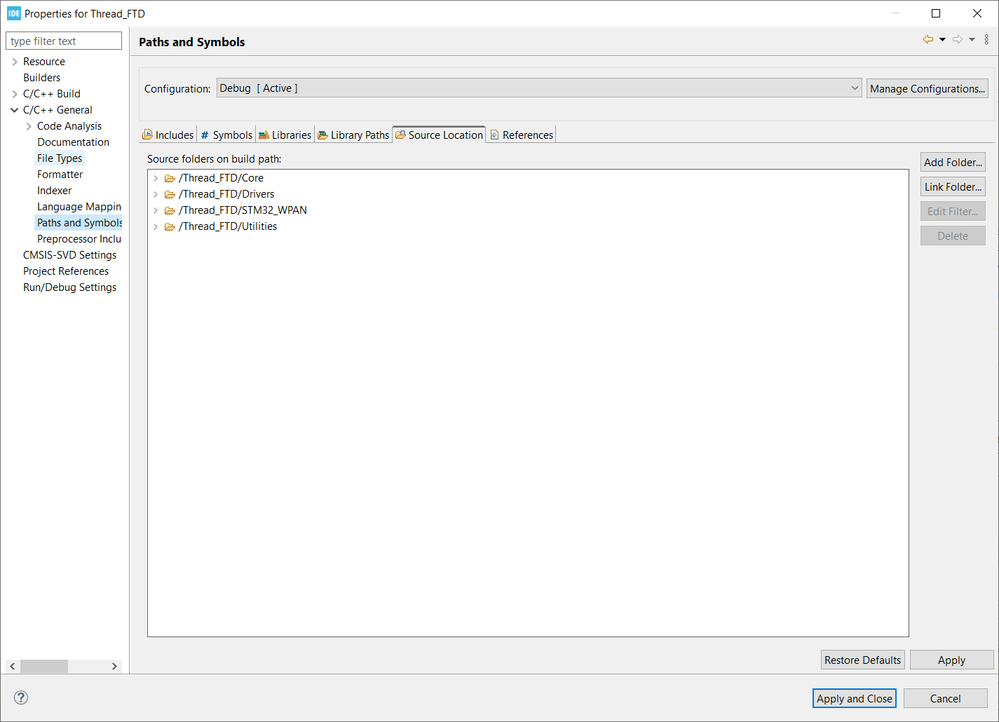This screenshot has width=999, height=722.
Task: Switch to the Library Paths tab
Action: click(x=353, y=135)
